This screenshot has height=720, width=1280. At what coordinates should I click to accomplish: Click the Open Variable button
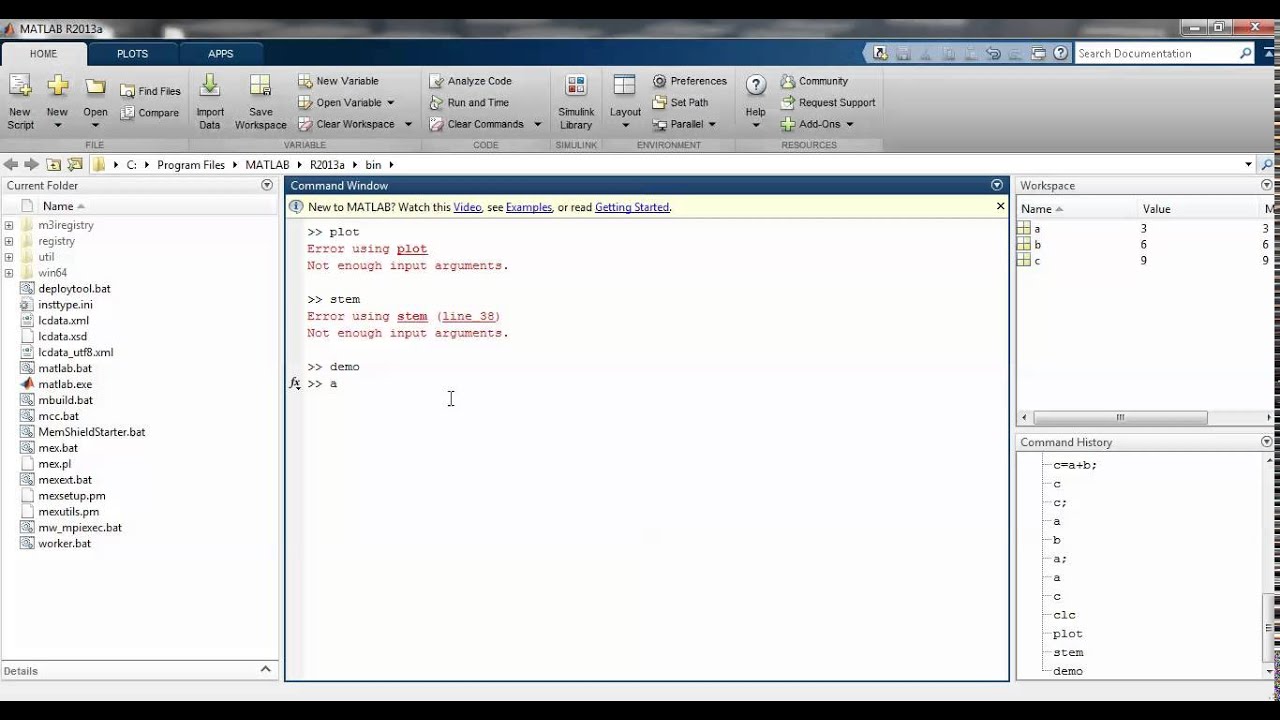(x=346, y=103)
